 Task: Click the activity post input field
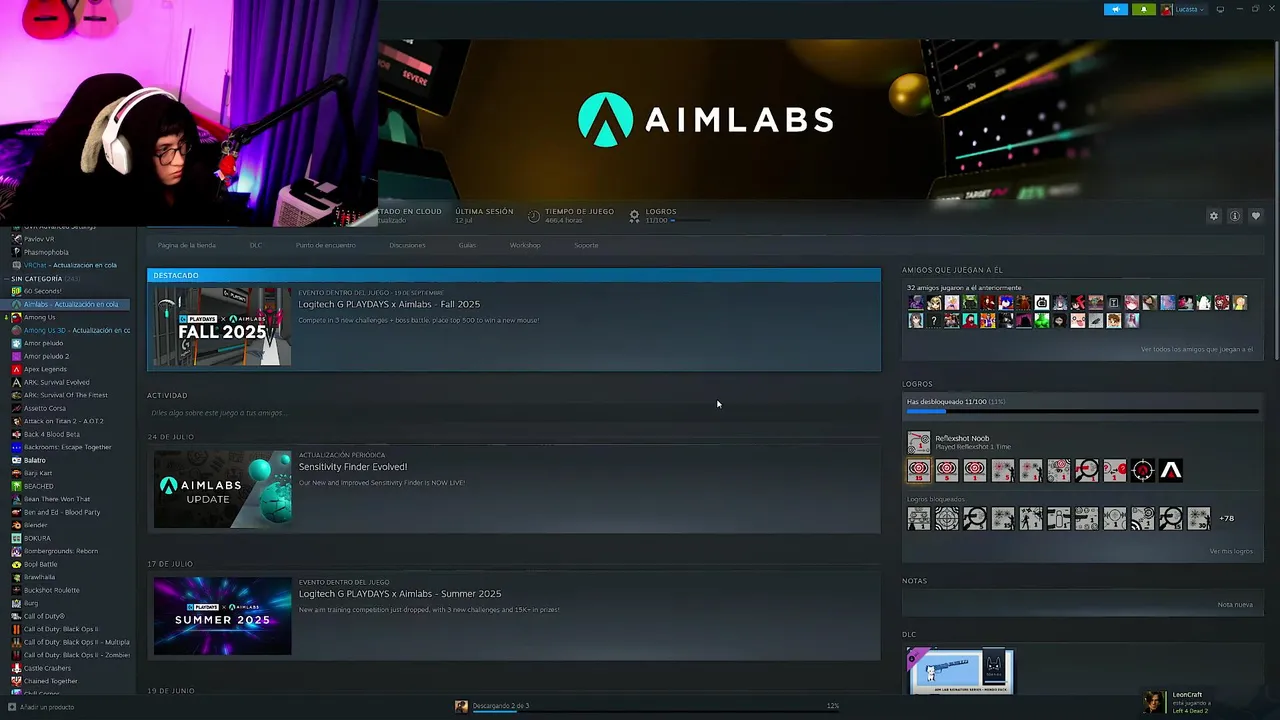click(x=514, y=413)
